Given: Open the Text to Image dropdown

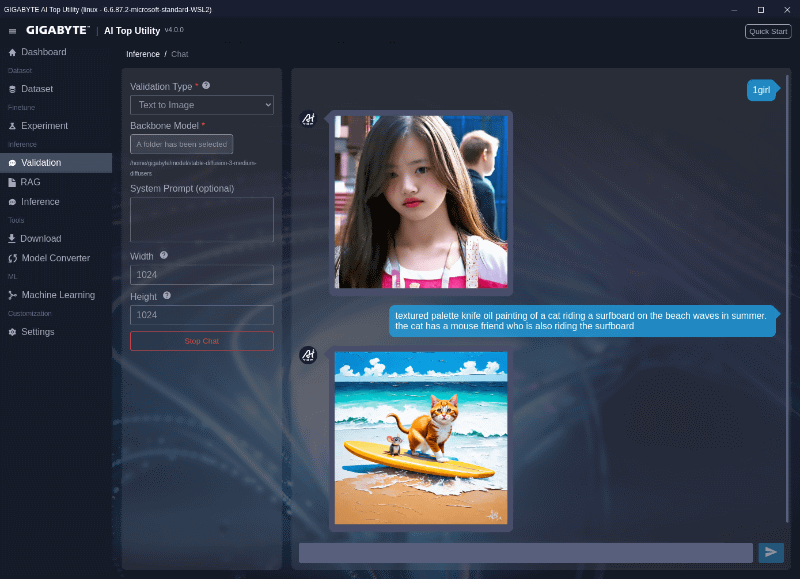Looking at the screenshot, I should point(201,104).
